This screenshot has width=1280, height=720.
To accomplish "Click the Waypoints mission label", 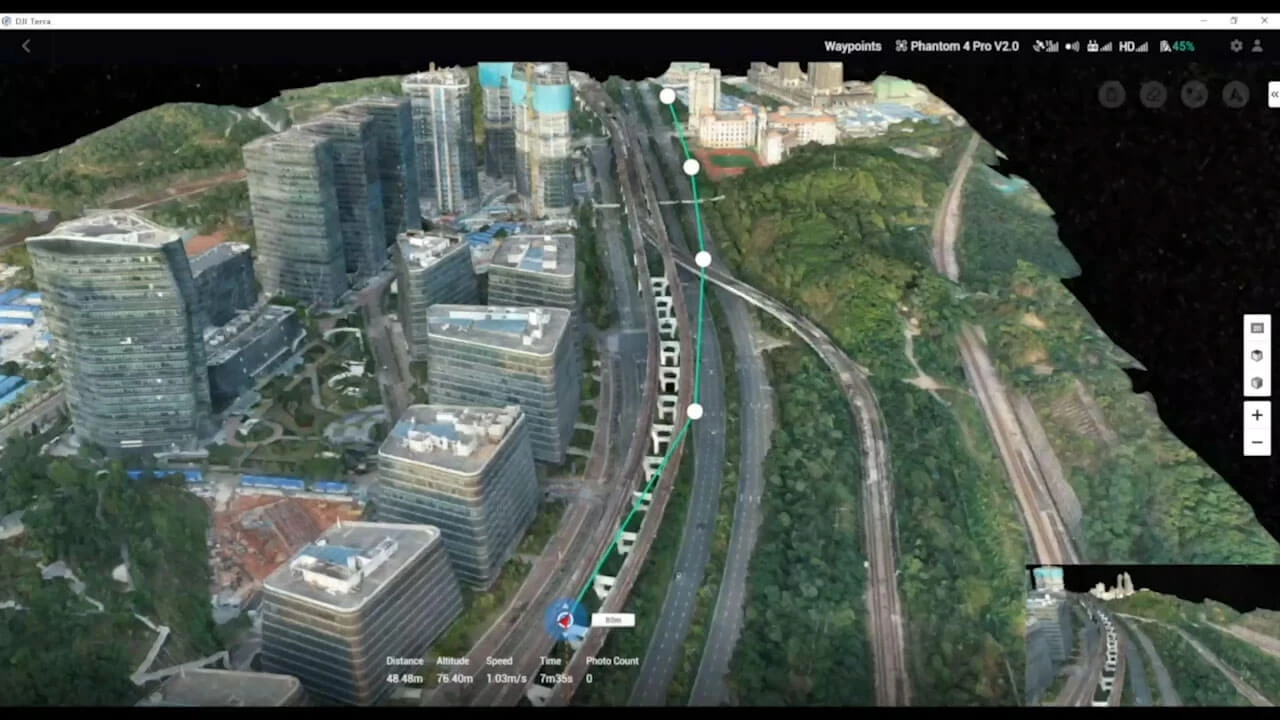I will click(x=852, y=46).
